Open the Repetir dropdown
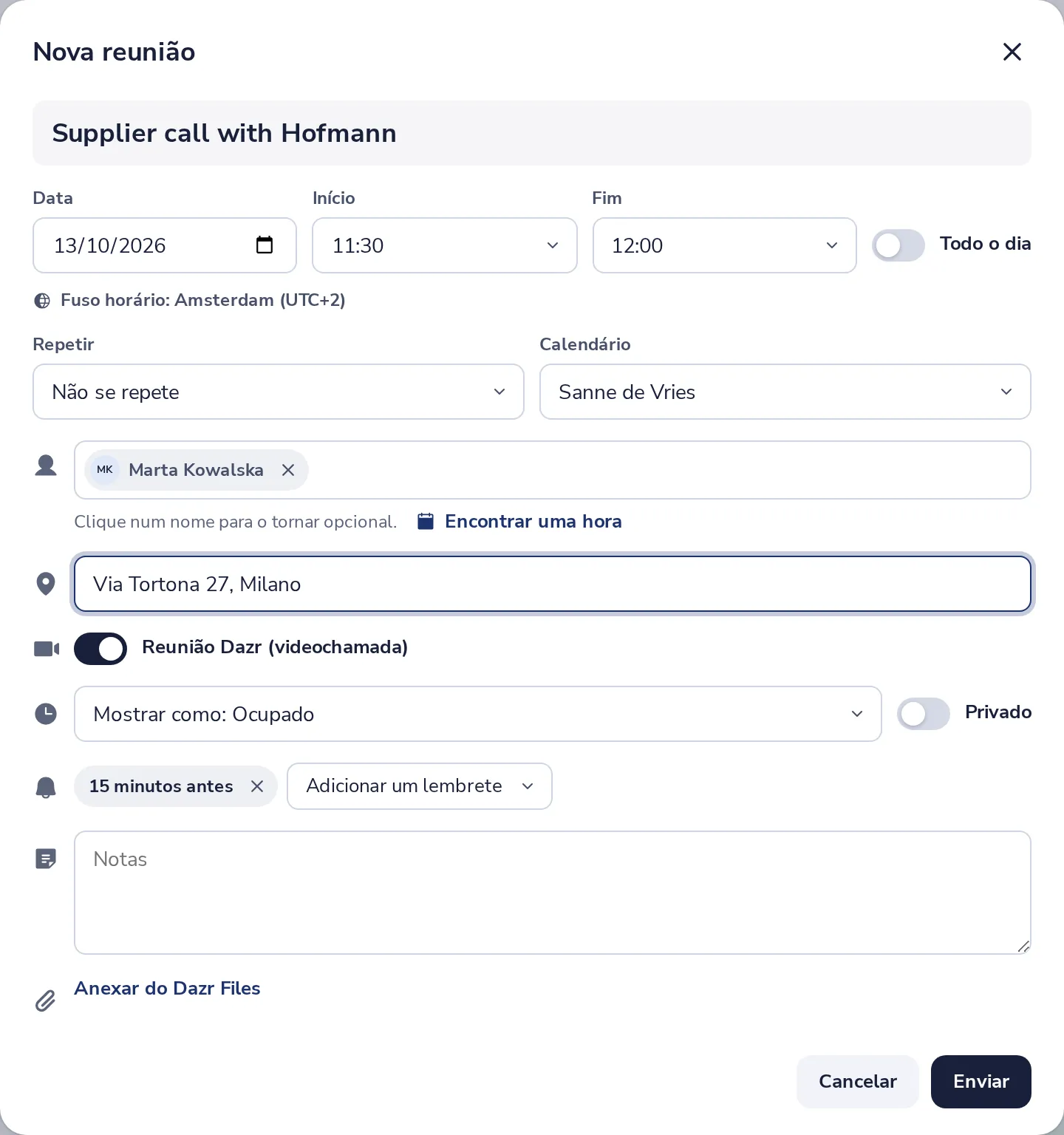Screen dimensions: 1064x1135 point(279,392)
